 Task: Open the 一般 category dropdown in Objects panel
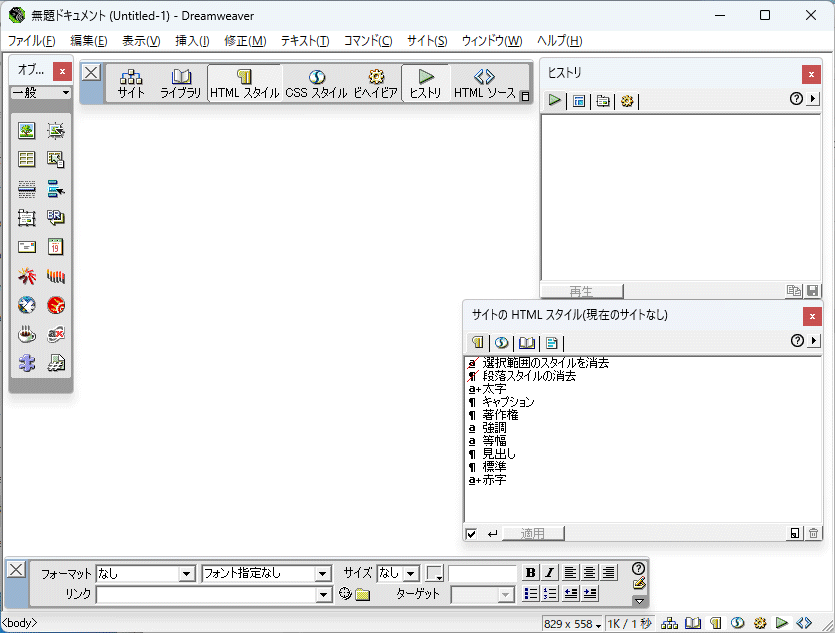40,91
